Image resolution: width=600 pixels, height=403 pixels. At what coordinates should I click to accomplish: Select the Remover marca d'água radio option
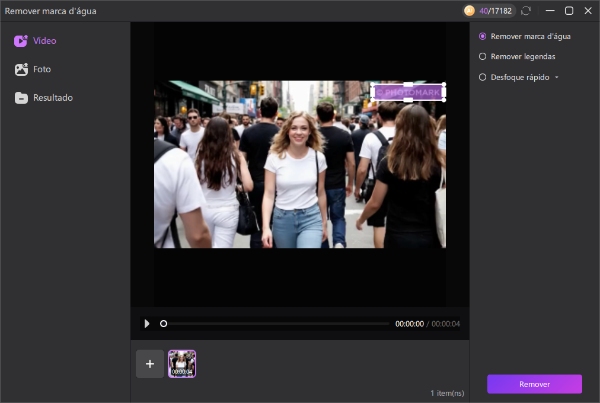(483, 36)
